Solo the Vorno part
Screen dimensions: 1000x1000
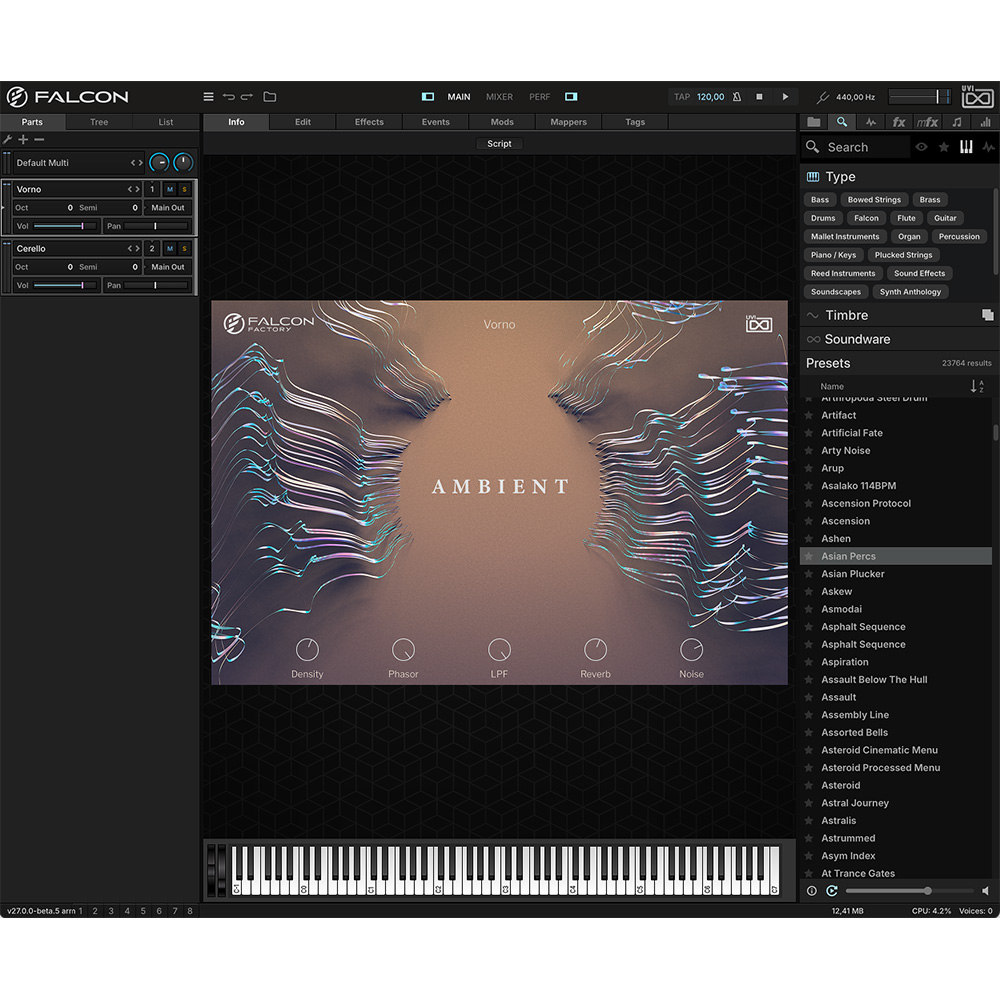(x=184, y=189)
